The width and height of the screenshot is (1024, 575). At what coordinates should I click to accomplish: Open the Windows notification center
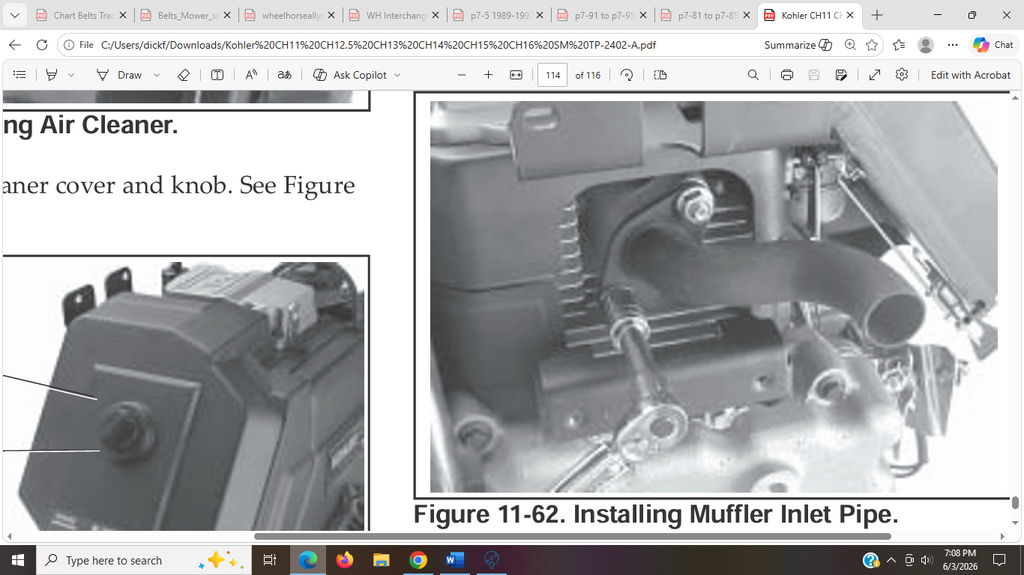[x=999, y=560]
